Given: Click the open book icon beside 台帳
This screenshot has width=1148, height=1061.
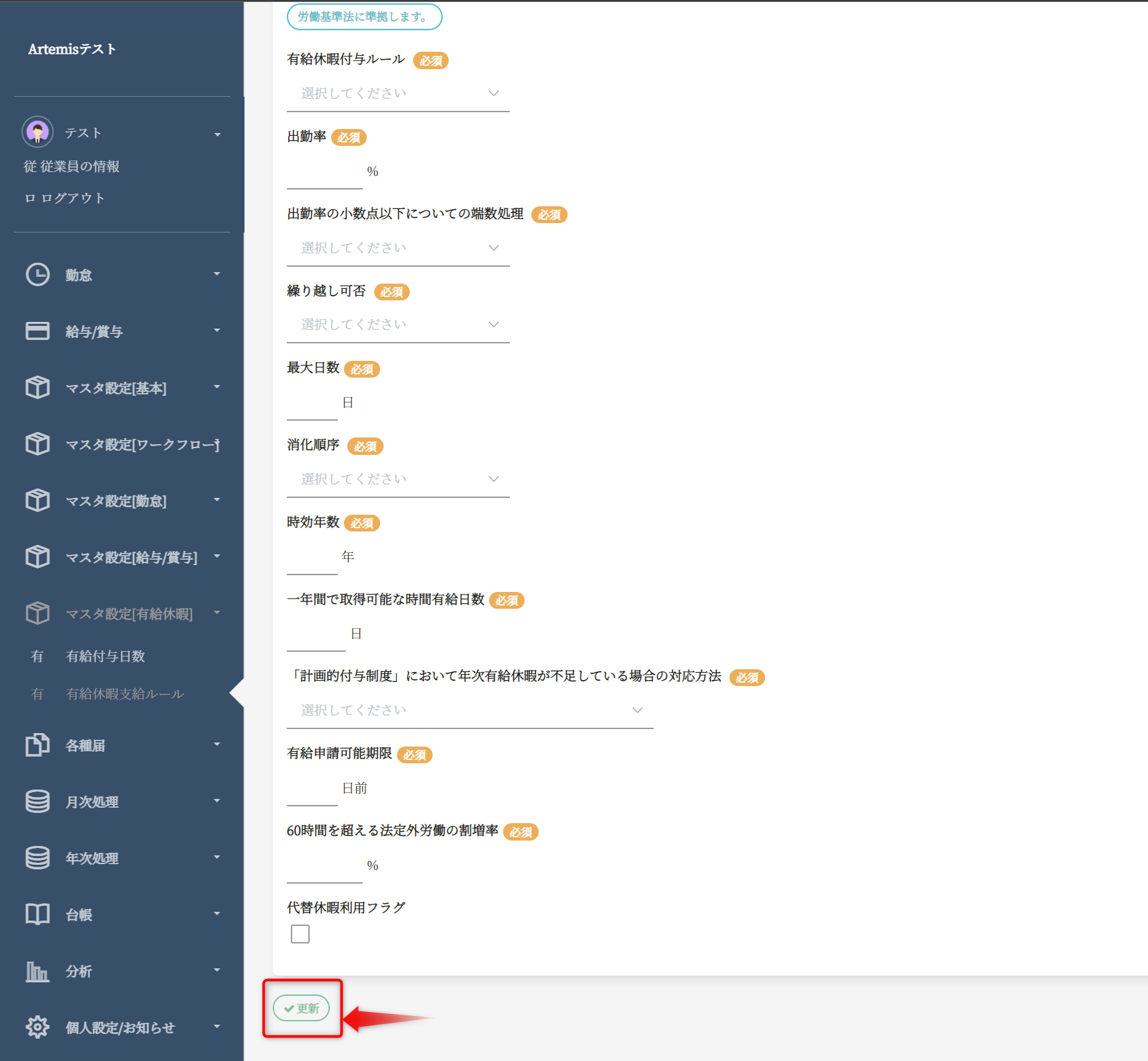Looking at the screenshot, I should point(38,915).
